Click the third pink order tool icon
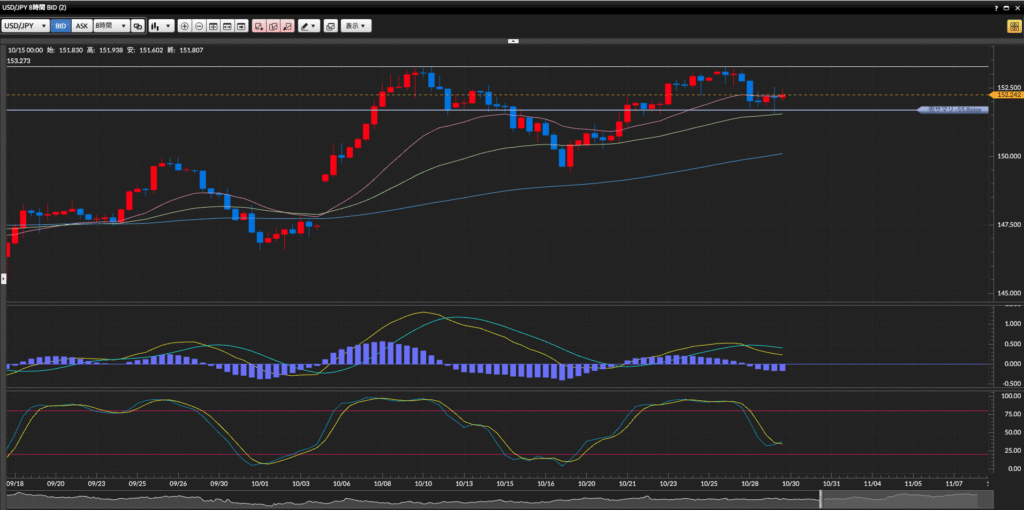1024x510 pixels. (287, 25)
